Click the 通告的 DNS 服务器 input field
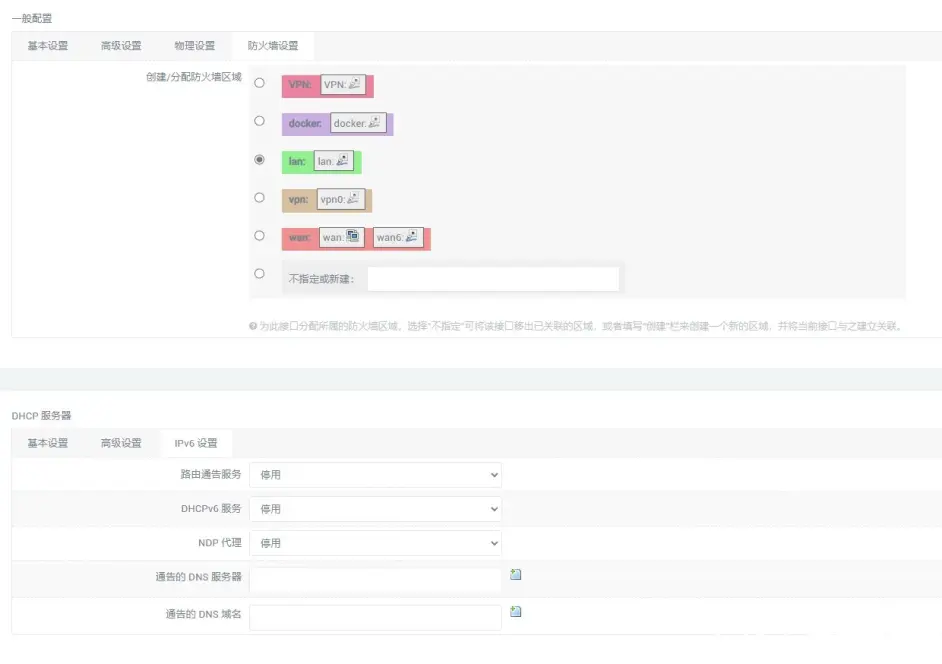Image resolution: width=942 pixels, height=664 pixels. click(375, 580)
